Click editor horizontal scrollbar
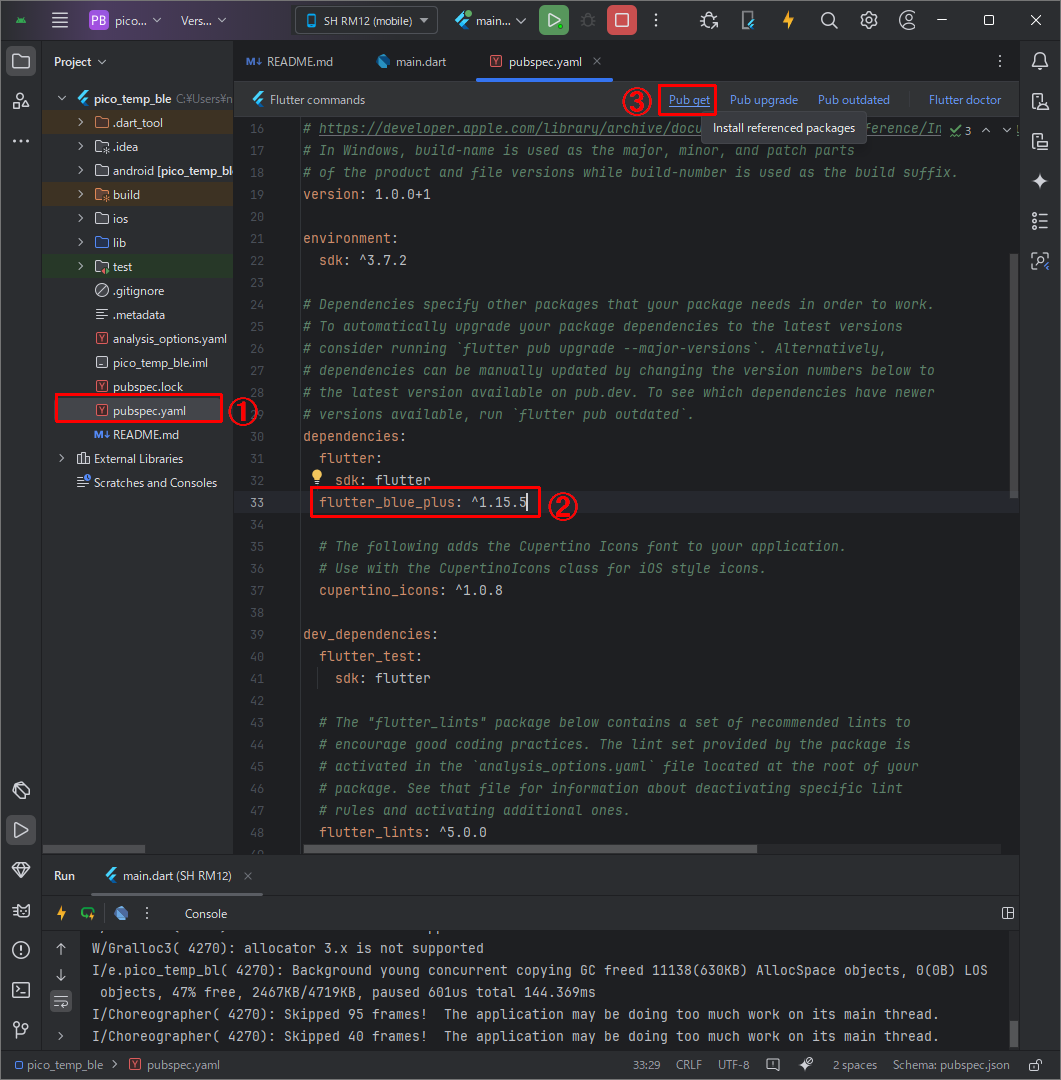Image resolution: width=1061 pixels, height=1080 pixels. coord(530,849)
